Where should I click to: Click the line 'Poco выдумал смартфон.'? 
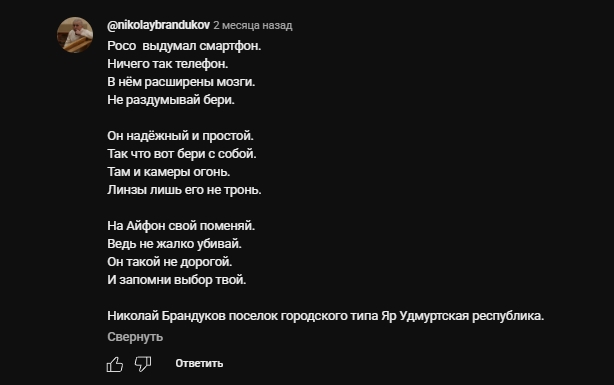coord(184,46)
